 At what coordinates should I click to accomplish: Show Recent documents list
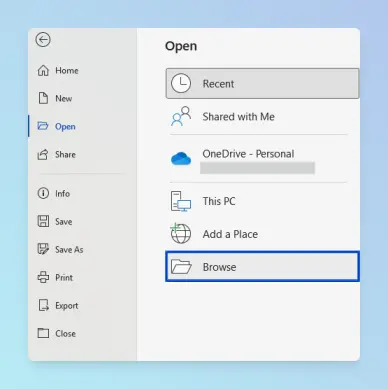262,83
